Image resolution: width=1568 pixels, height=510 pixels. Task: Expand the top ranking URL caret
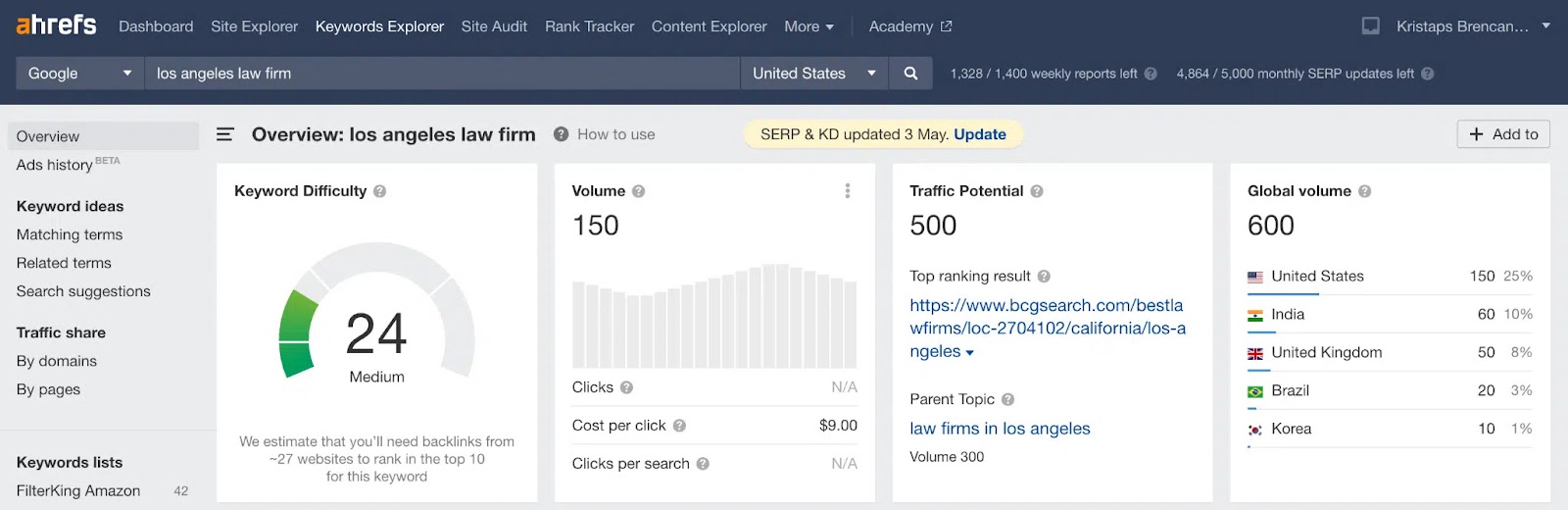970,353
